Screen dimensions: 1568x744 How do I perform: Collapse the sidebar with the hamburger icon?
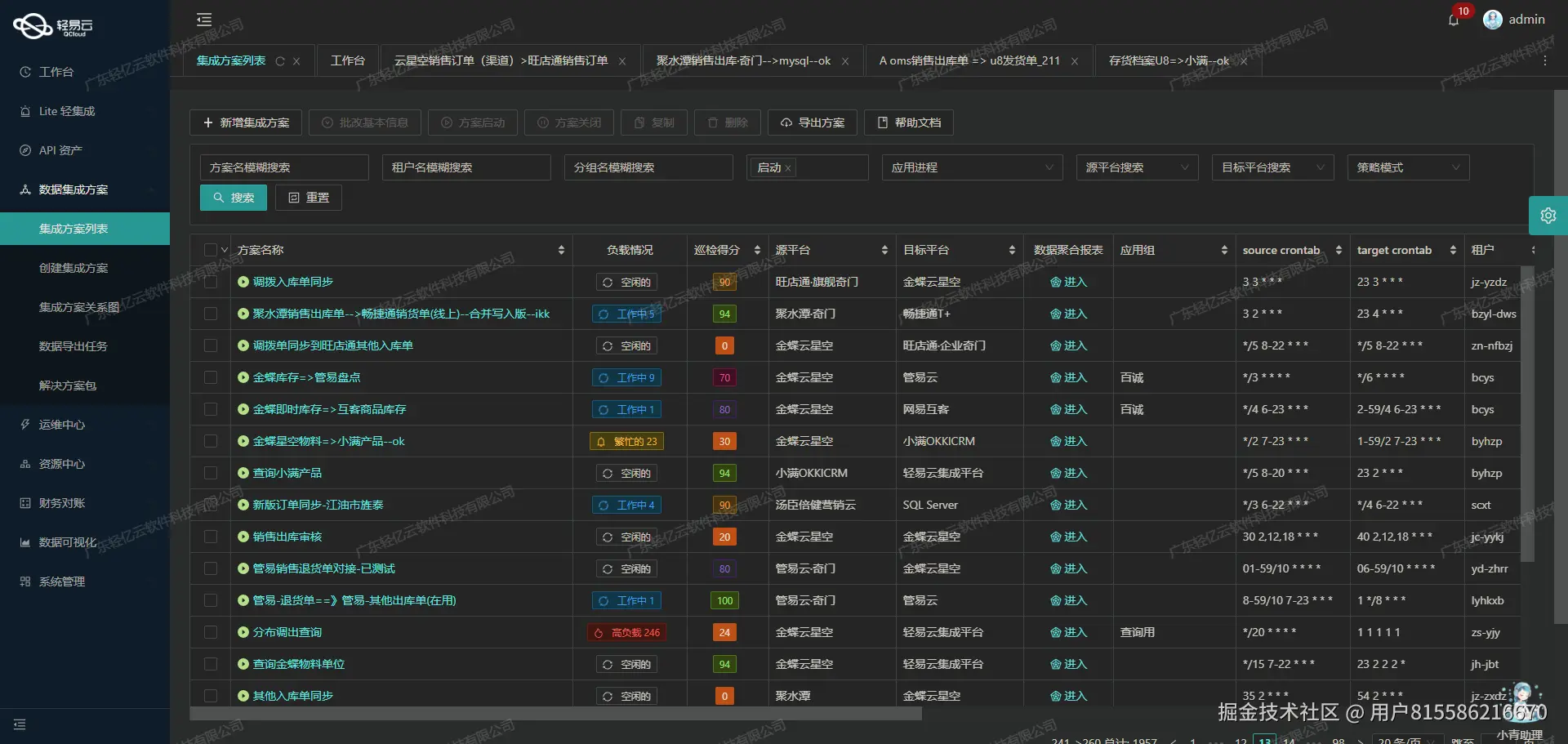(203, 19)
